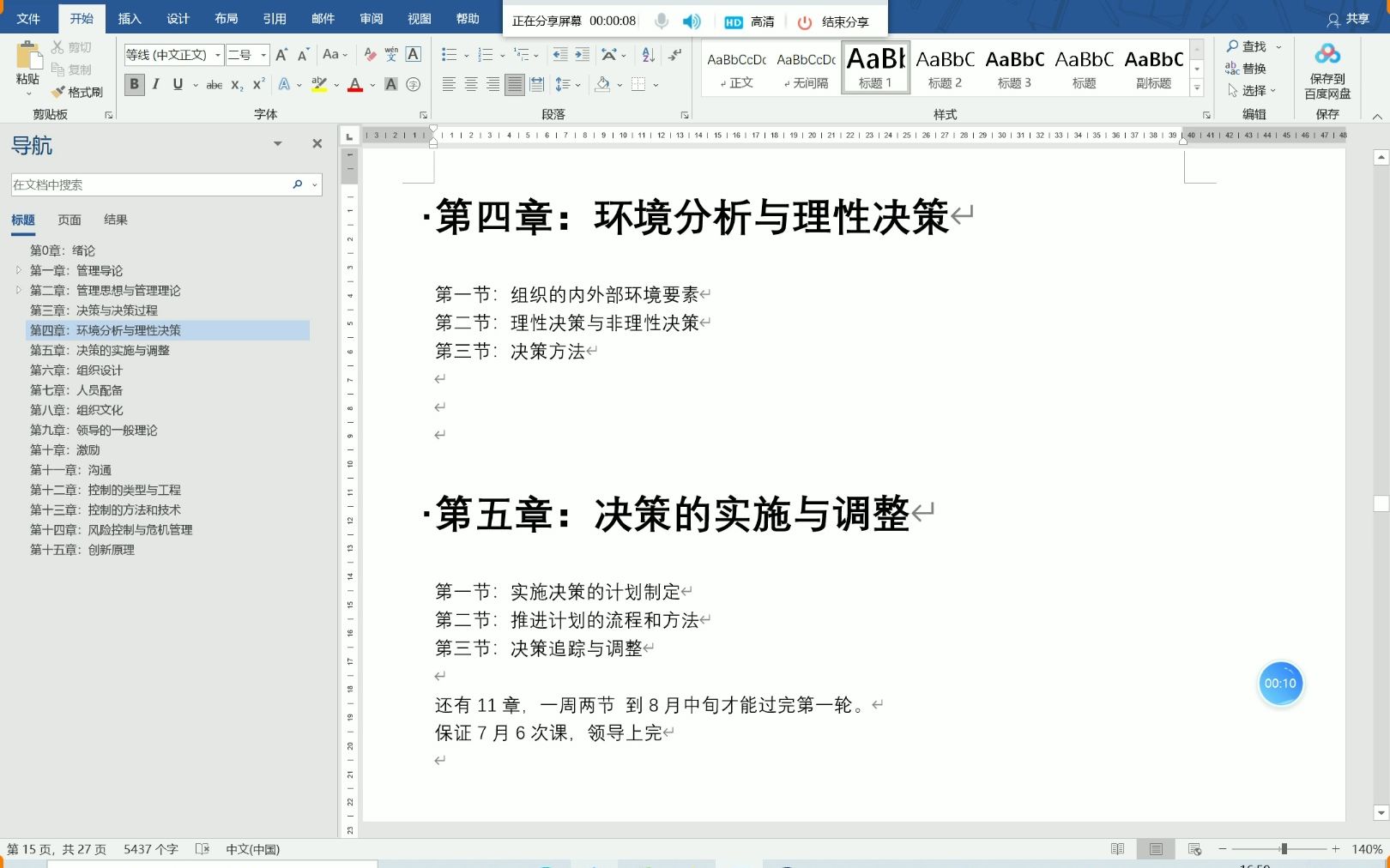Expand 第一章：管理导论 in navigation
The image size is (1390, 868).
[x=18, y=269]
